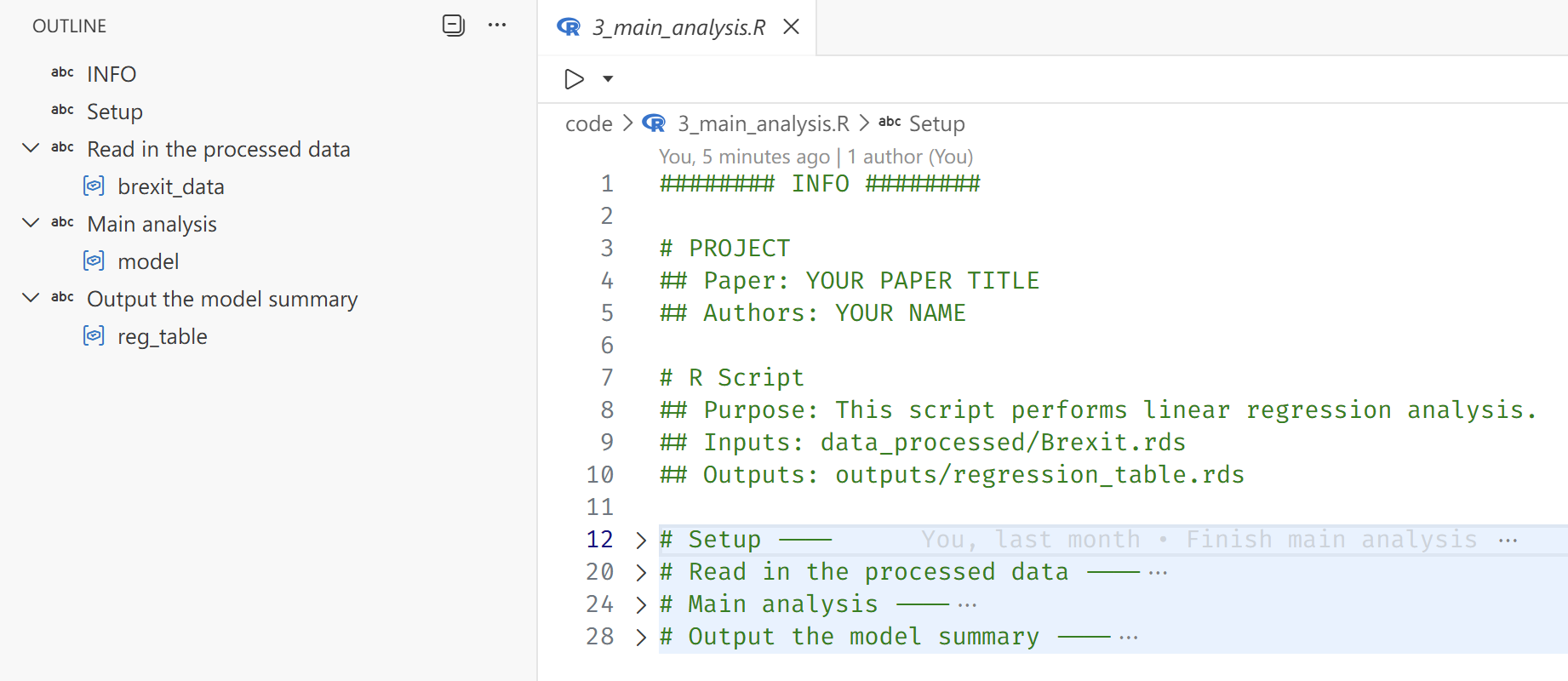Image resolution: width=1568 pixels, height=681 pixels.
Task: Click the reg_table variable icon in outline
Action: (94, 336)
